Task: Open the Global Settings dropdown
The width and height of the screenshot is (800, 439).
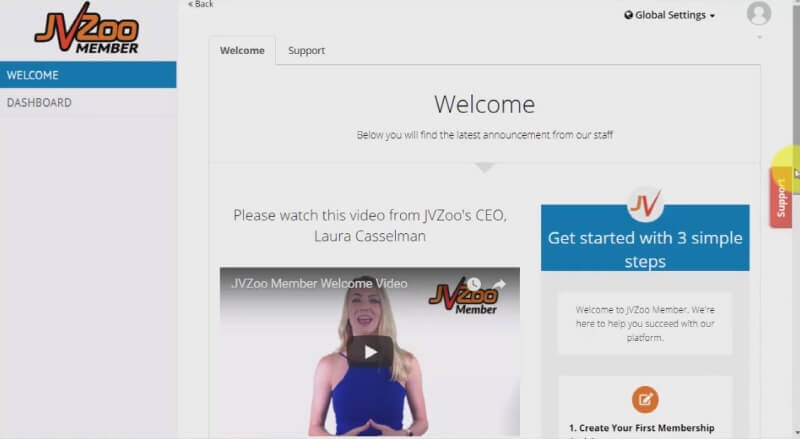Action: [x=669, y=15]
